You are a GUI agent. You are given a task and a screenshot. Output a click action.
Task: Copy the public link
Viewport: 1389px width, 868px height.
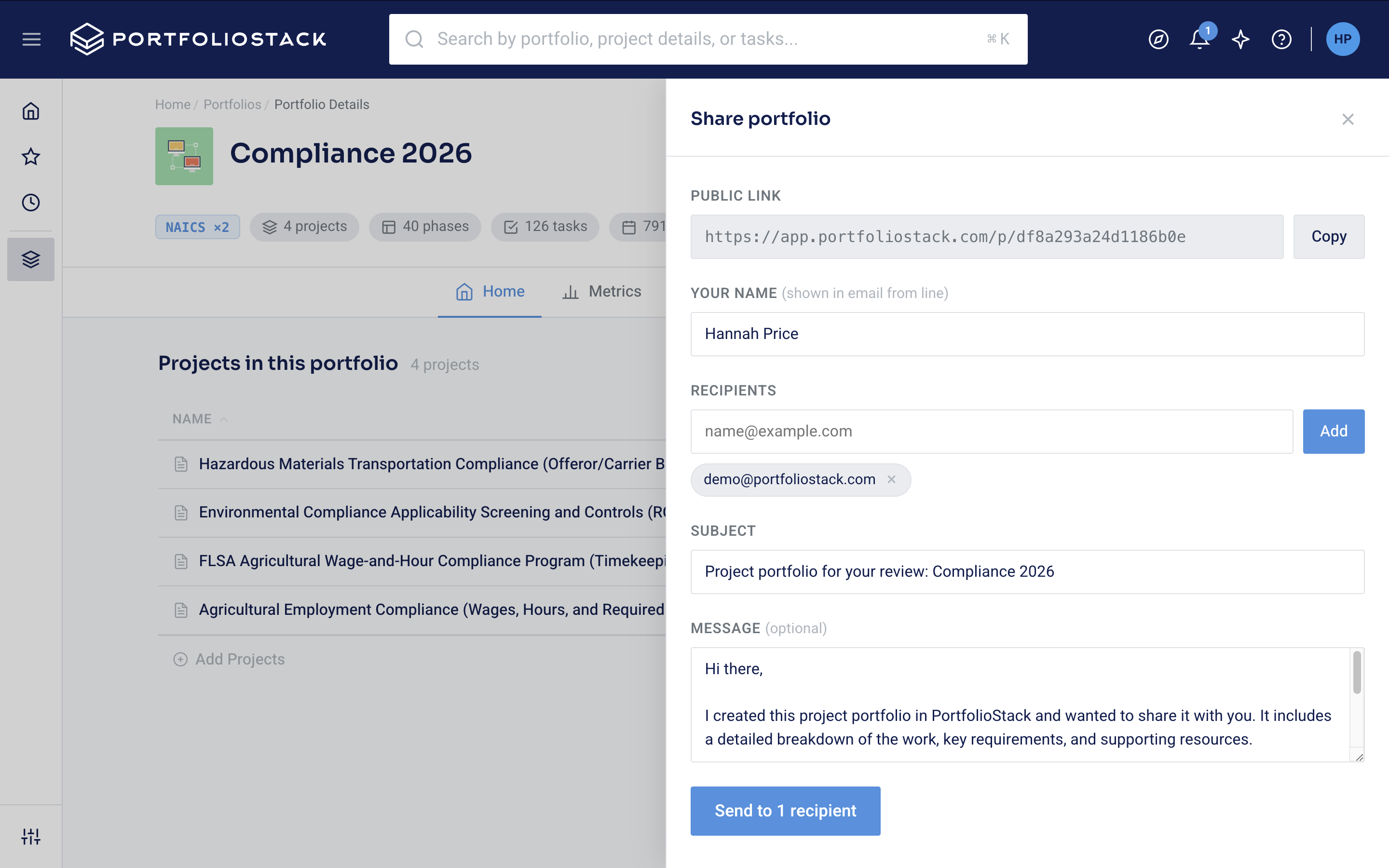pos(1329,236)
